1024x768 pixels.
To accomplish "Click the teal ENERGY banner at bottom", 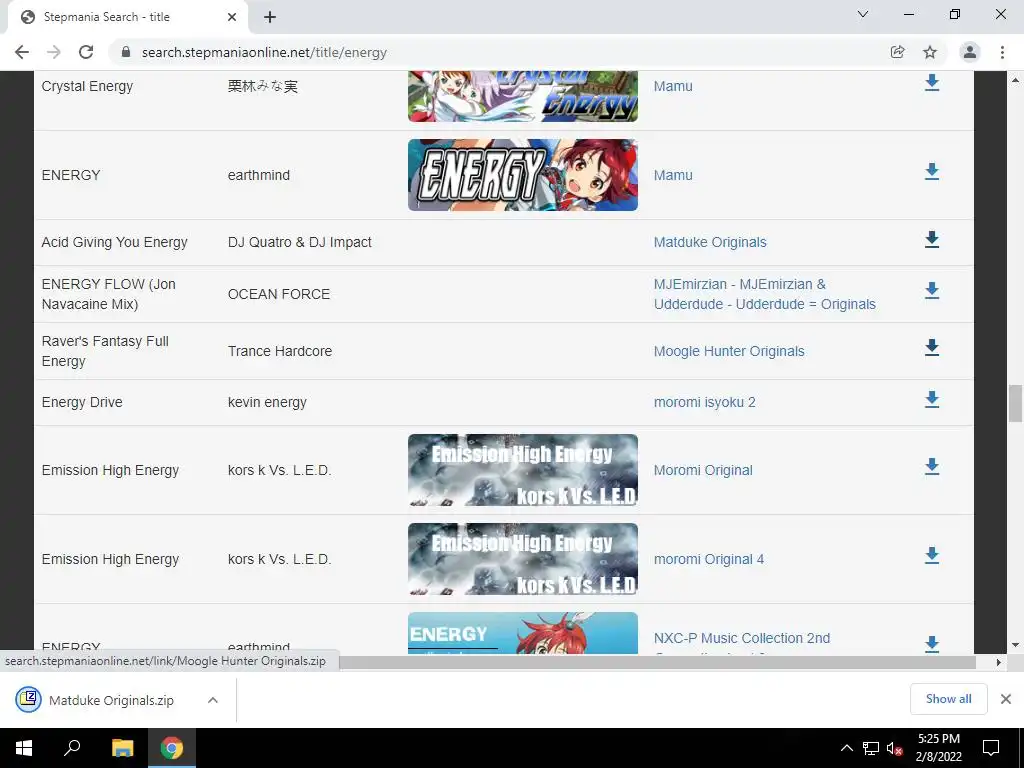I will tap(522, 633).
